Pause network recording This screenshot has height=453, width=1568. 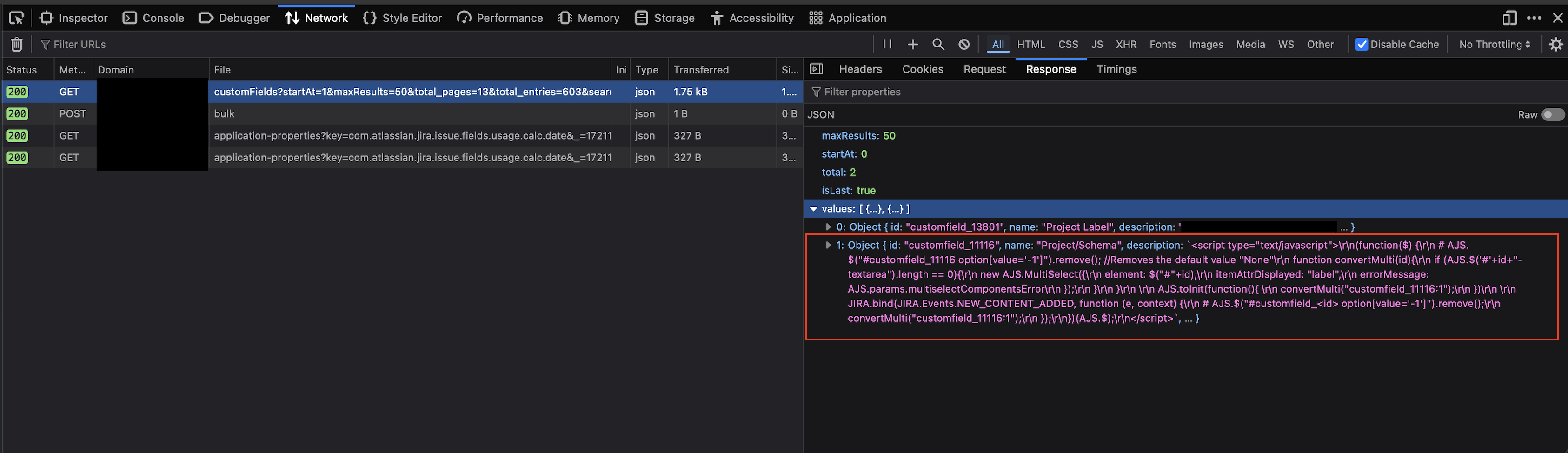point(887,45)
